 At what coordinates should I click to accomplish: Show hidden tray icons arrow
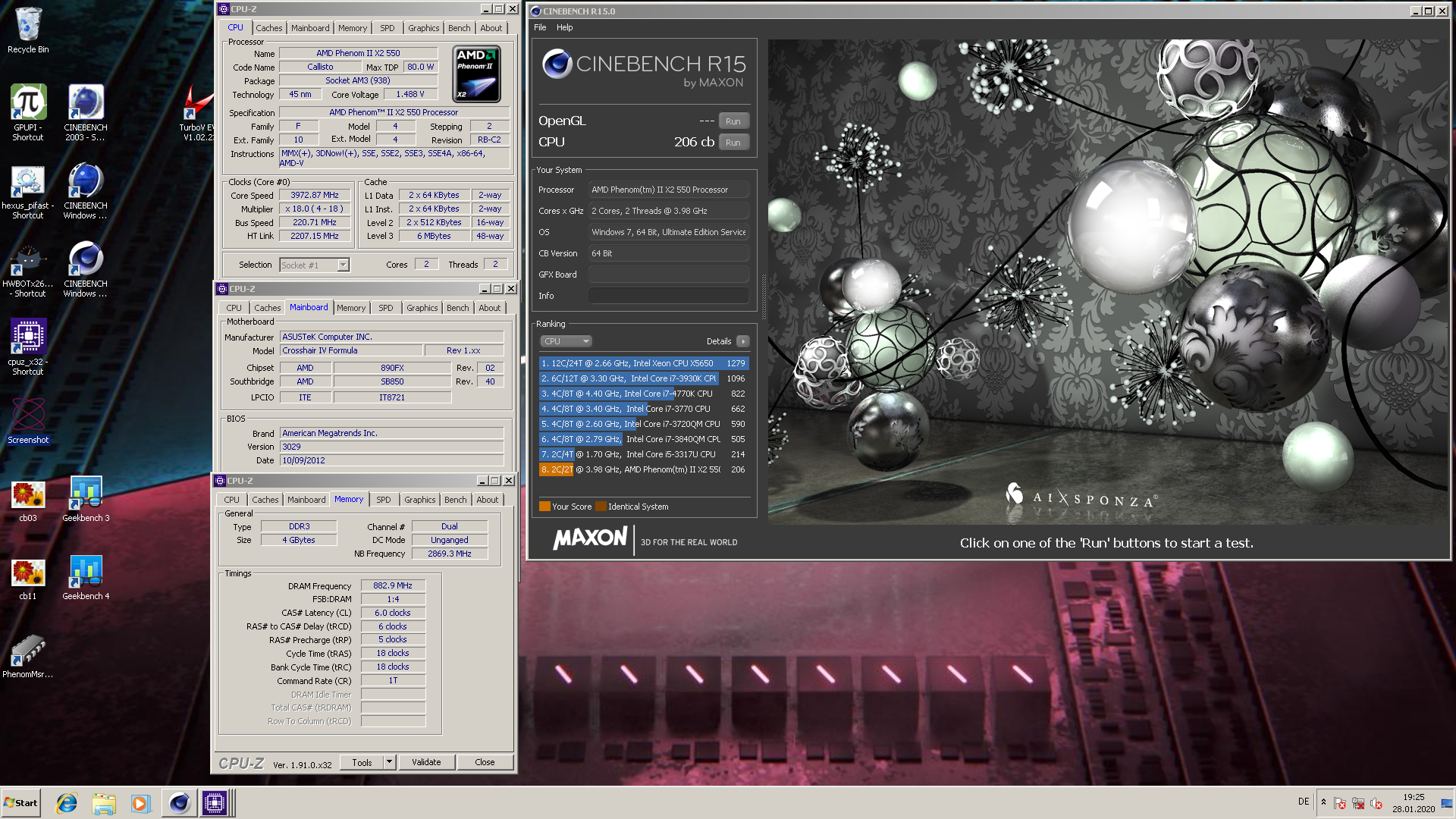pos(1323,802)
